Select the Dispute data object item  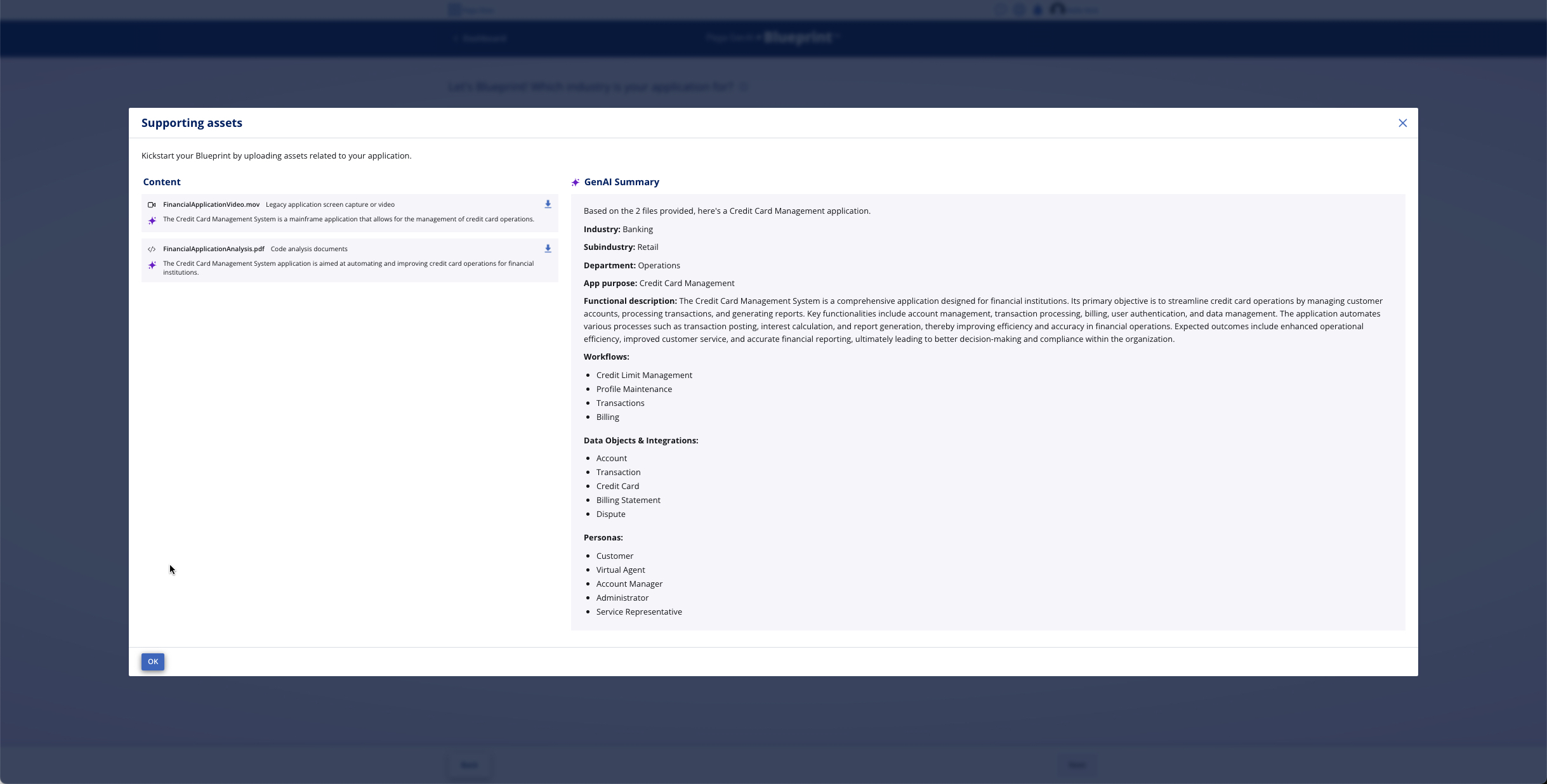(x=610, y=514)
